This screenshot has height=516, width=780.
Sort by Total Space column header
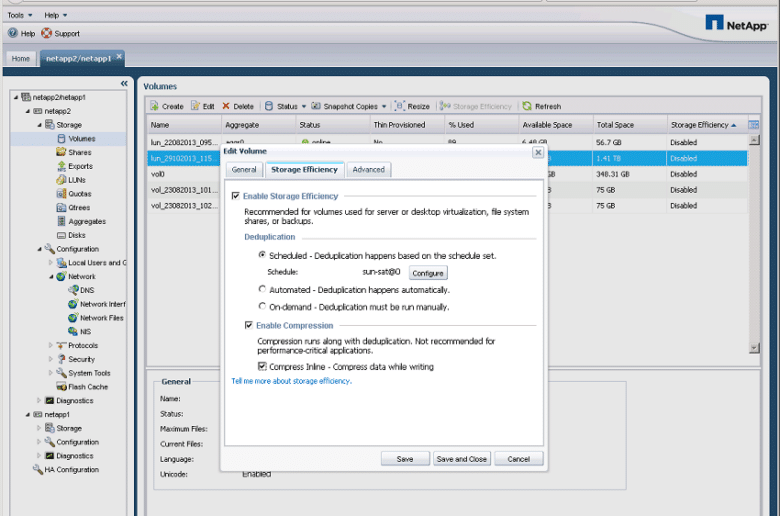(629, 125)
